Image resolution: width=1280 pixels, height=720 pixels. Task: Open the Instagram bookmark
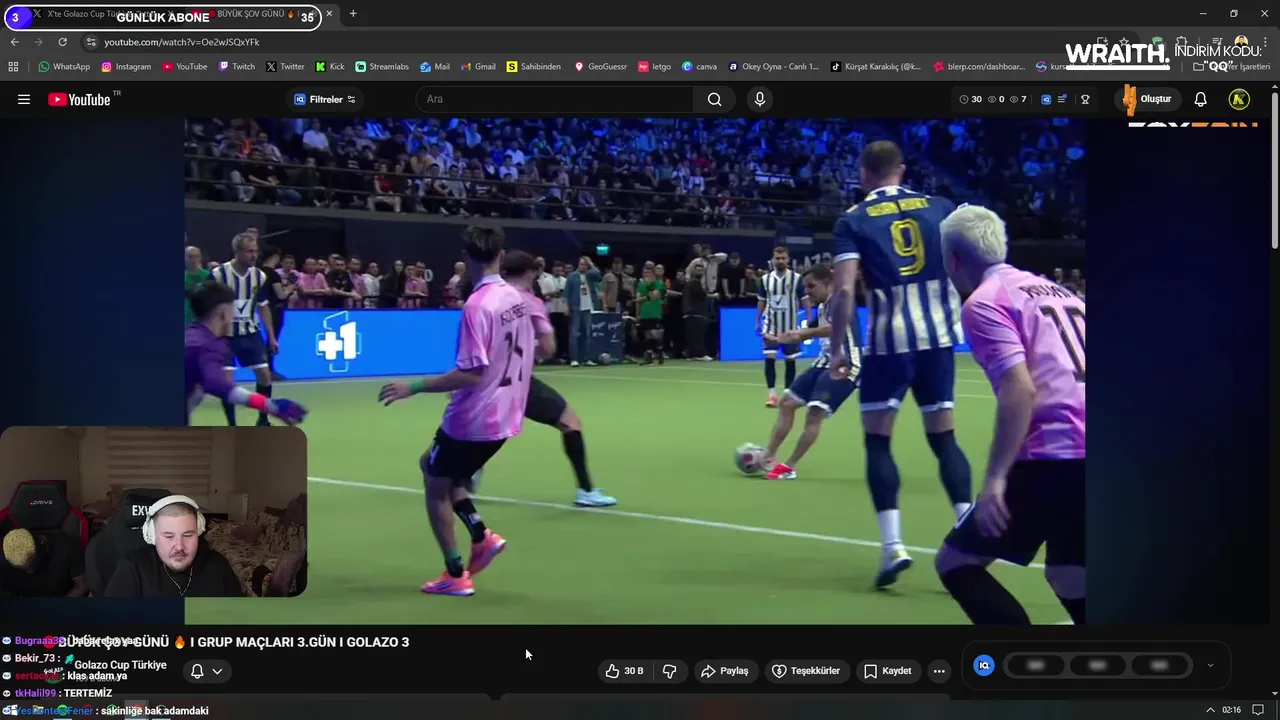point(126,67)
